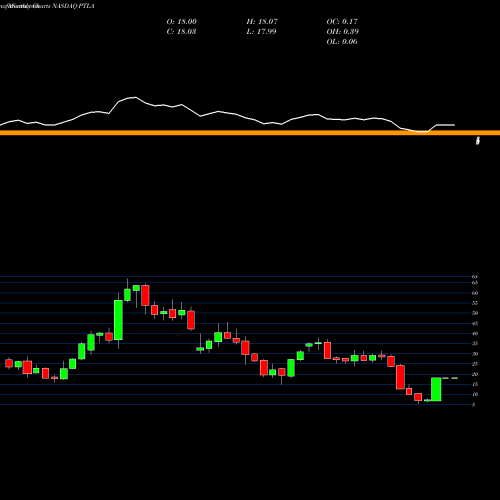
Task: Click the 10 price axis label
Action: tap(475, 394)
